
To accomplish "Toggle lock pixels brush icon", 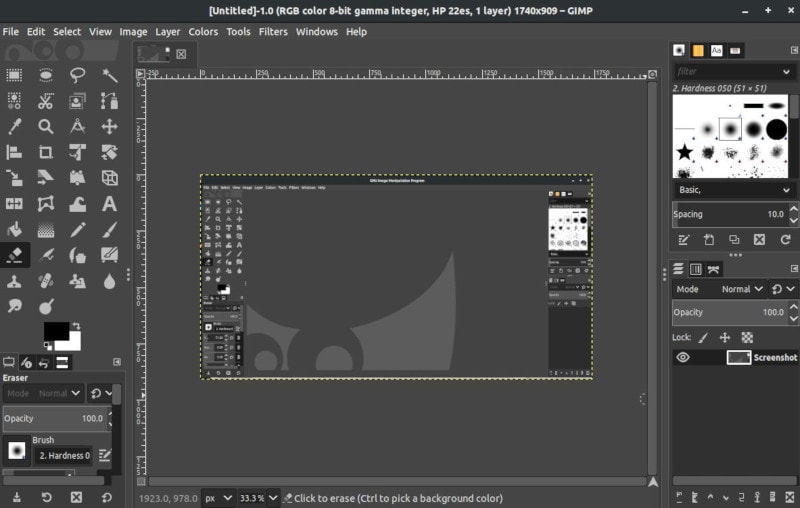I will pos(703,338).
